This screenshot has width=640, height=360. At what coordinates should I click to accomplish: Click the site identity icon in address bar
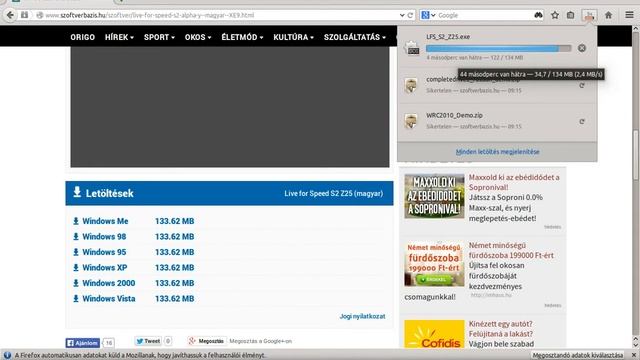pyautogui.click(x=40, y=16)
